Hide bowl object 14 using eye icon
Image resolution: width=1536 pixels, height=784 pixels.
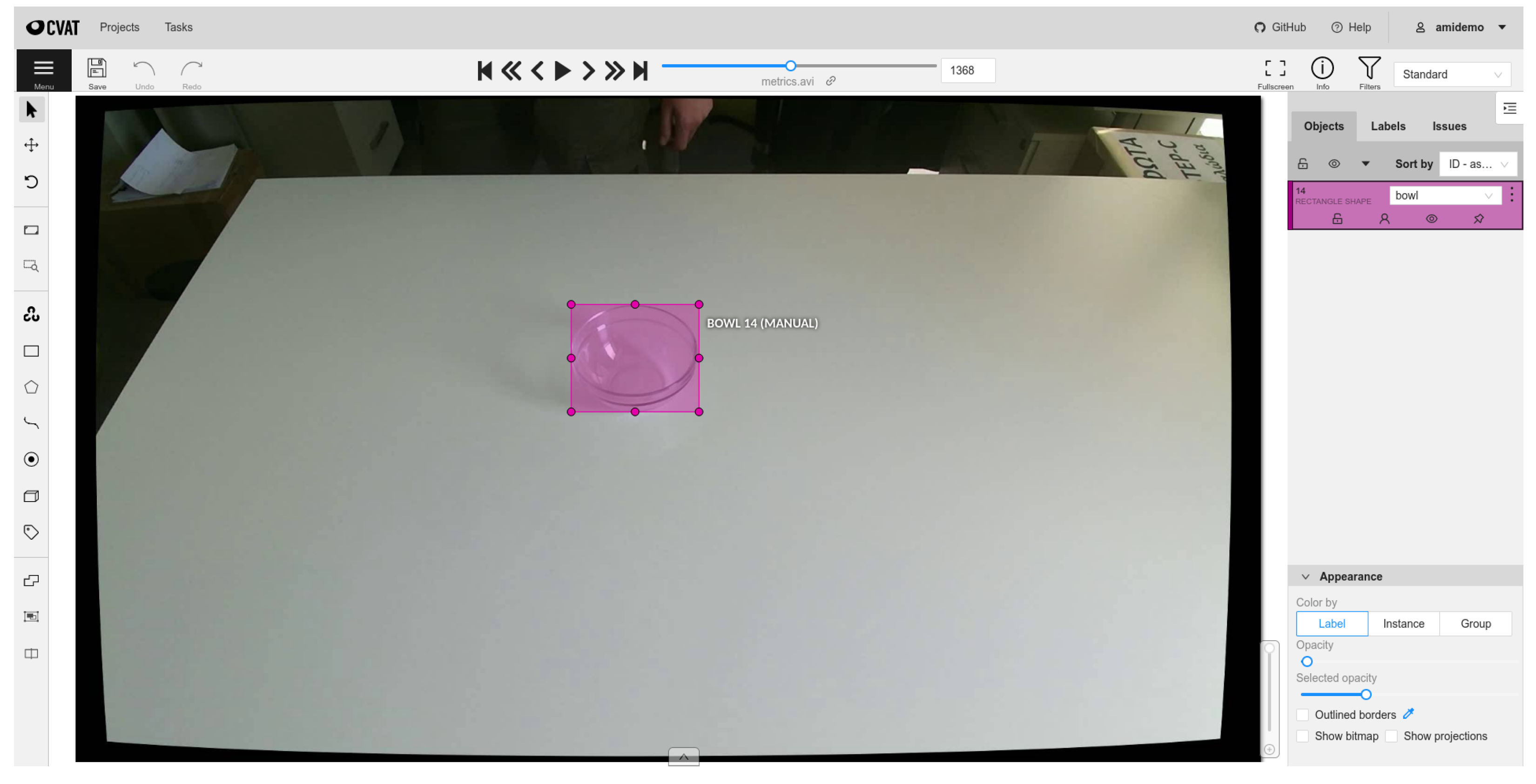point(1431,219)
